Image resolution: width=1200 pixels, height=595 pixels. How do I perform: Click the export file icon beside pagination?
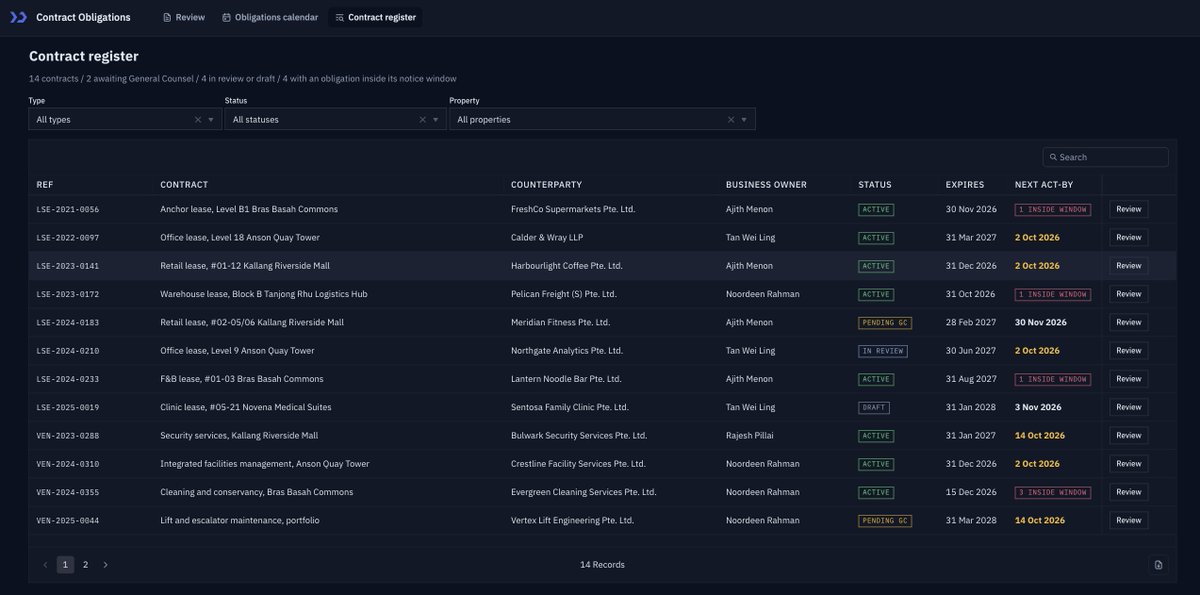tap(1158, 565)
